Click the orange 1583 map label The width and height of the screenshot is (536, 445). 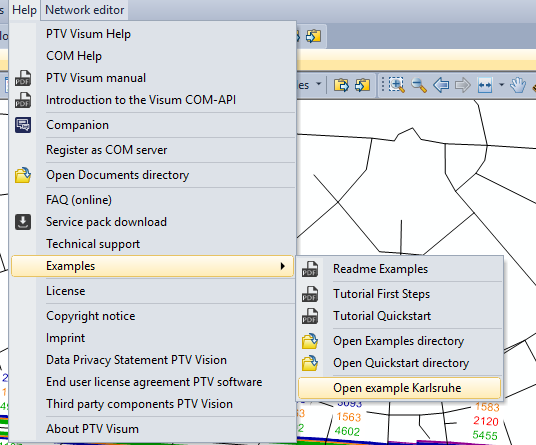(x=487, y=407)
